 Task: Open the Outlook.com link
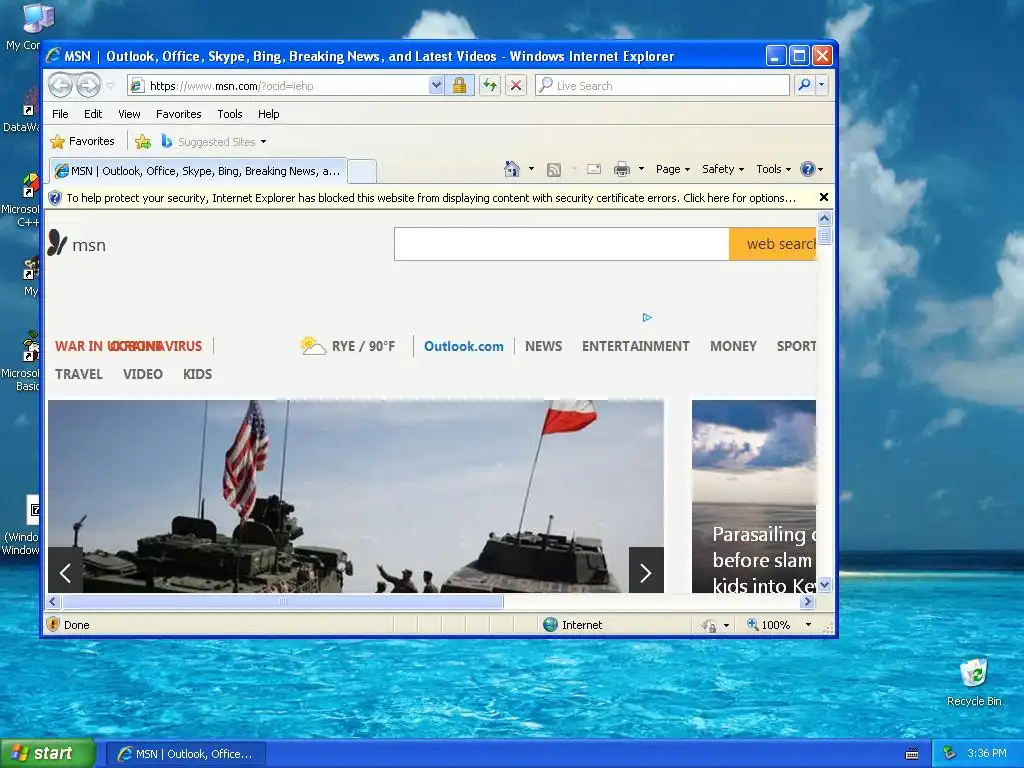[464, 346]
